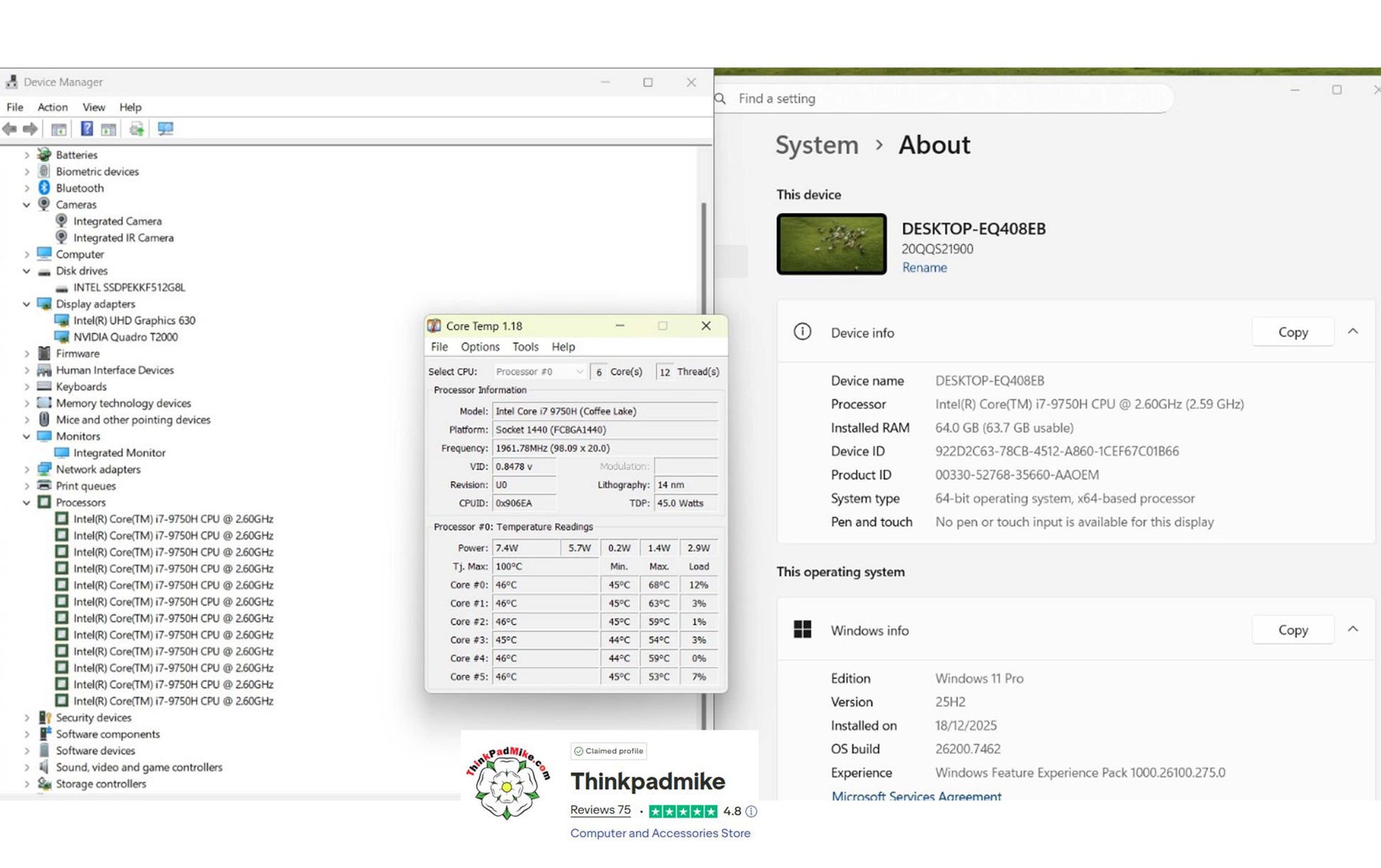Select NVIDIA Quadro T2000 display adapter
Viewport: 1381px width, 868px height.
[x=126, y=337]
